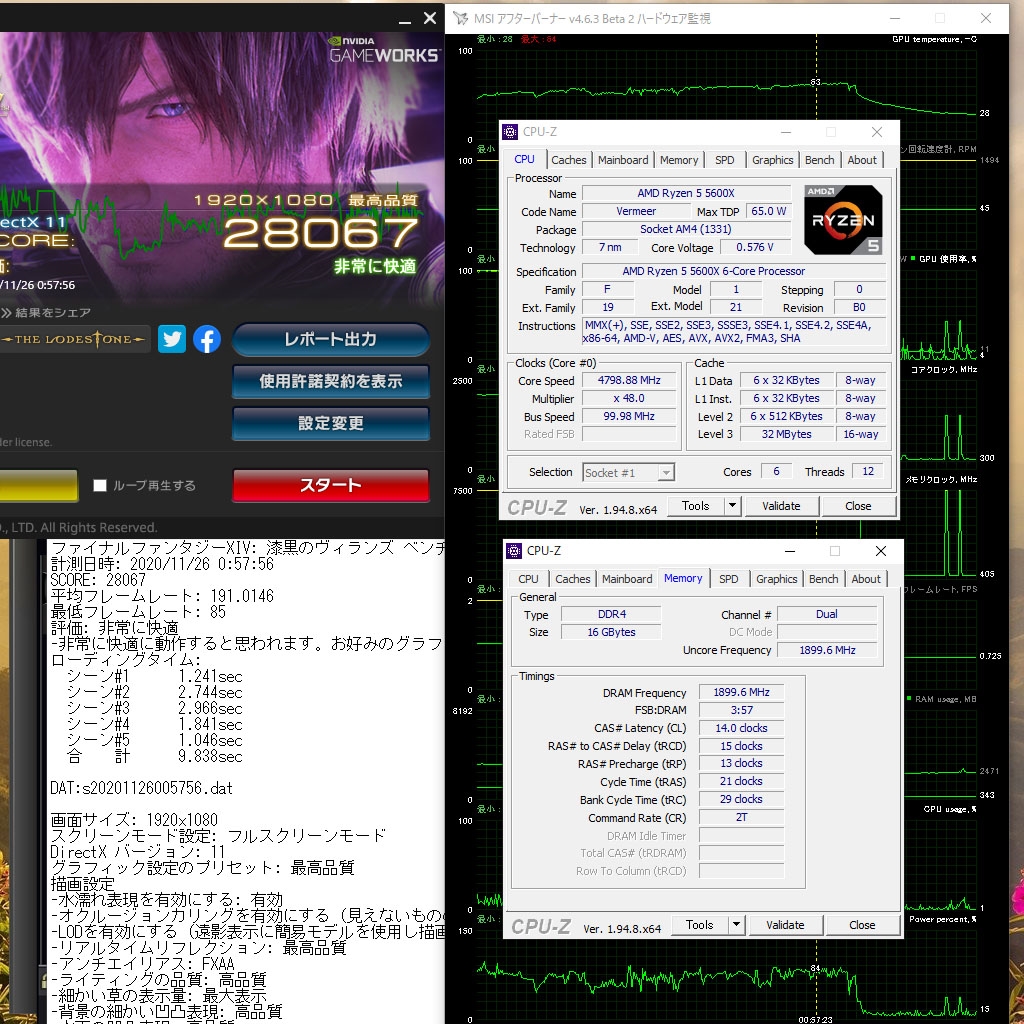Minimize the benchmark window

click(405, 20)
